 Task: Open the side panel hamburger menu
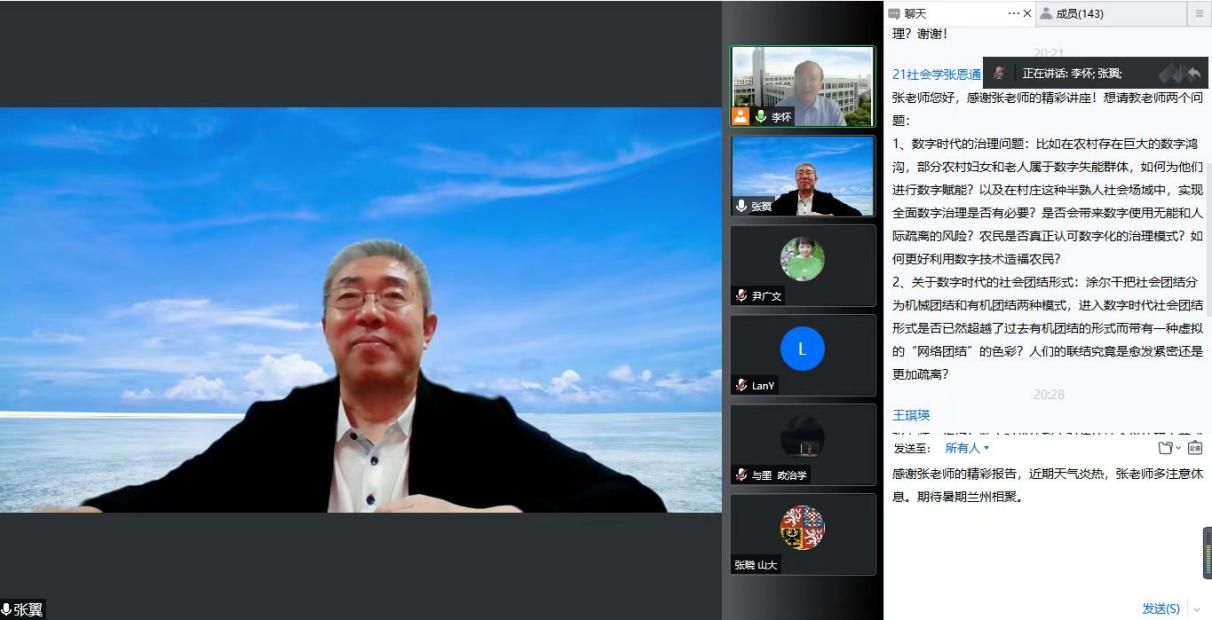point(1199,14)
